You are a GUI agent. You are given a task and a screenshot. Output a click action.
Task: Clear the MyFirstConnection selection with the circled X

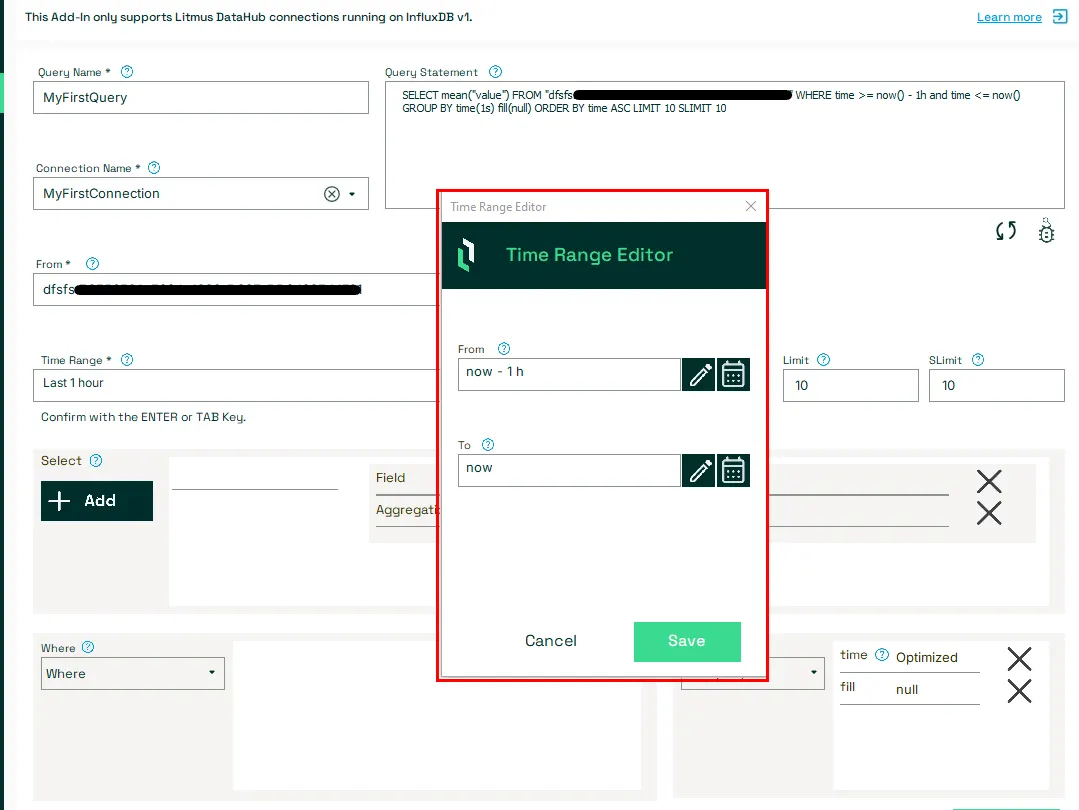(332, 194)
